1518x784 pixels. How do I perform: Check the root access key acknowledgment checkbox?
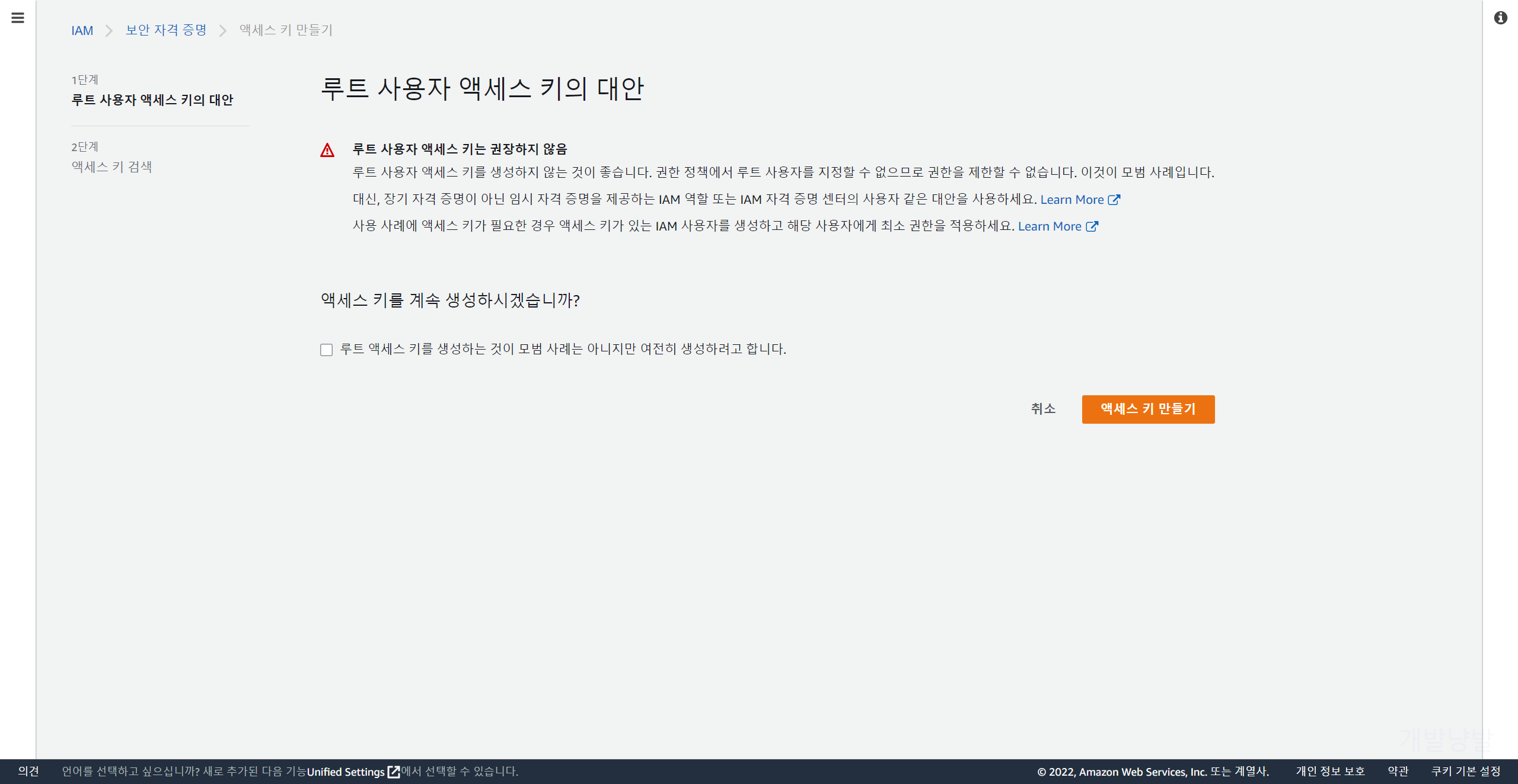coord(326,350)
